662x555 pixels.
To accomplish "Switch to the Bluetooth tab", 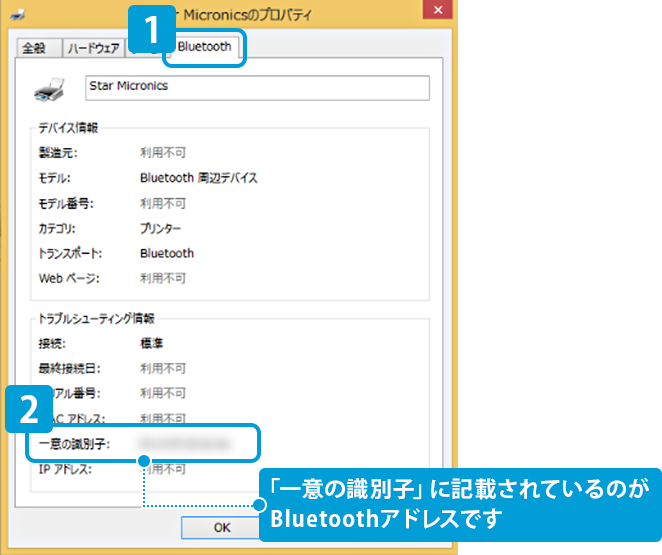I will pyautogui.click(x=204, y=47).
